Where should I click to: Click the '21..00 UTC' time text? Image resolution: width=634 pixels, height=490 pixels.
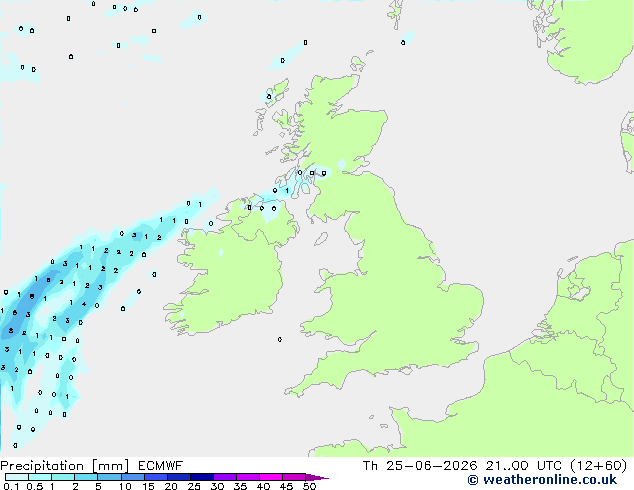(524, 466)
